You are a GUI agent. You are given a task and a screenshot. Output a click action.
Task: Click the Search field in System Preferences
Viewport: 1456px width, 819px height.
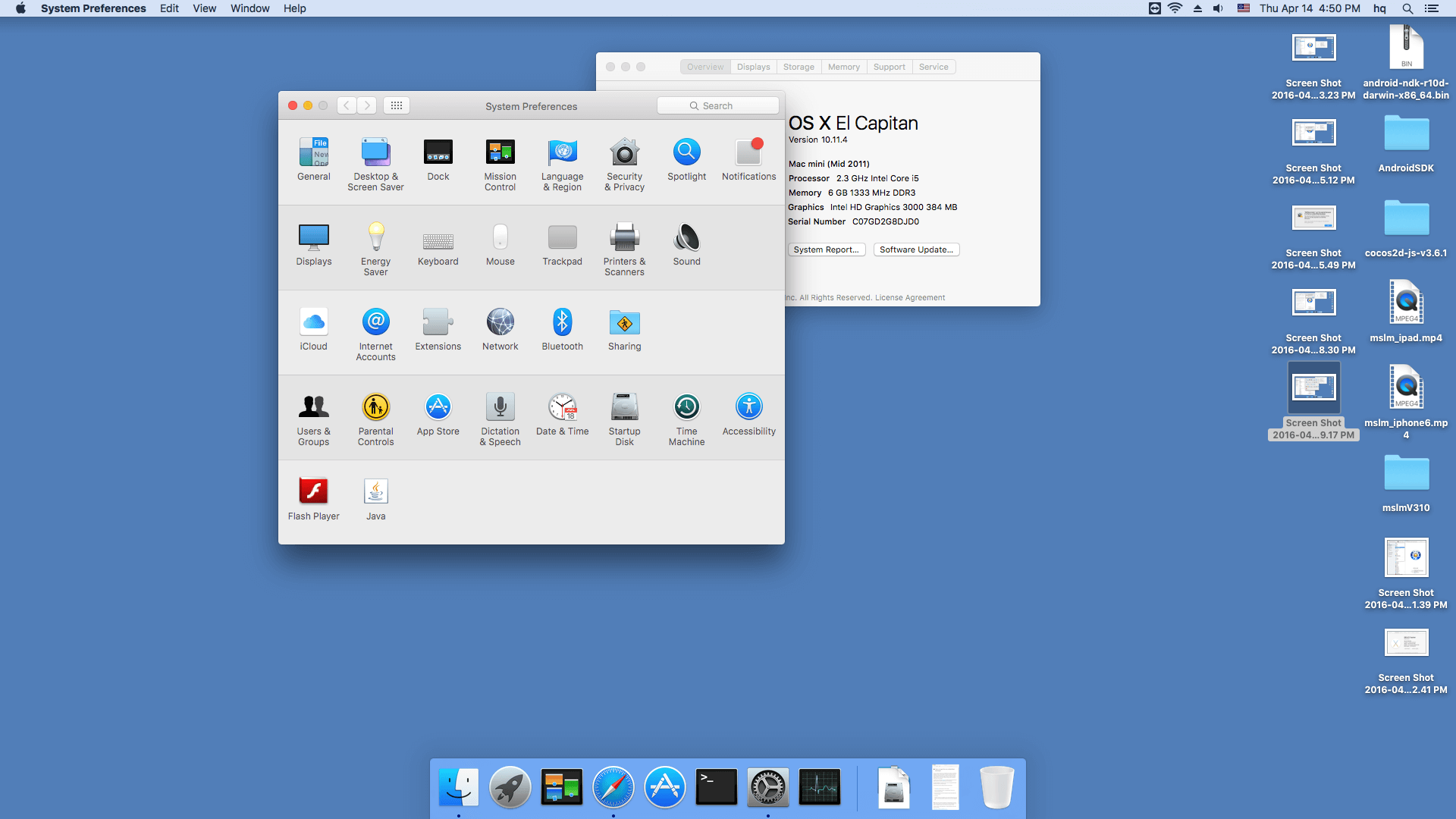(x=718, y=106)
